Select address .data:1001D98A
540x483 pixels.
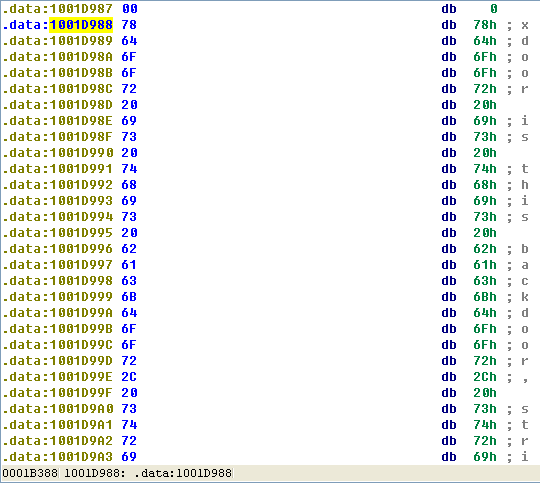tap(58, 57)
